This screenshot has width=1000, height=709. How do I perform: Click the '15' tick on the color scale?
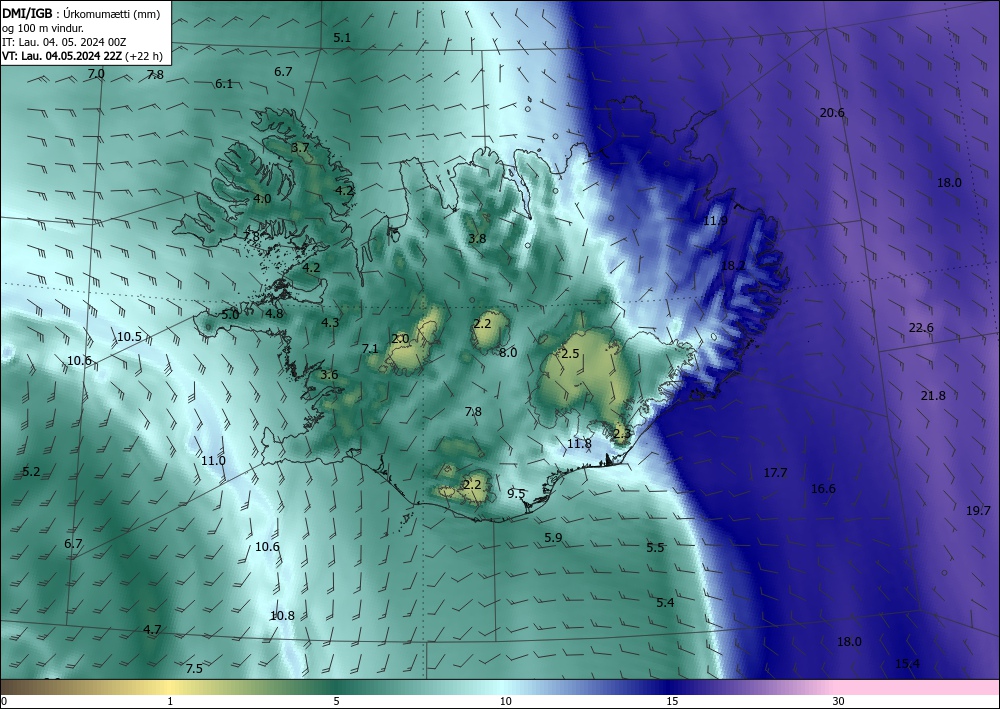point(672,701)
